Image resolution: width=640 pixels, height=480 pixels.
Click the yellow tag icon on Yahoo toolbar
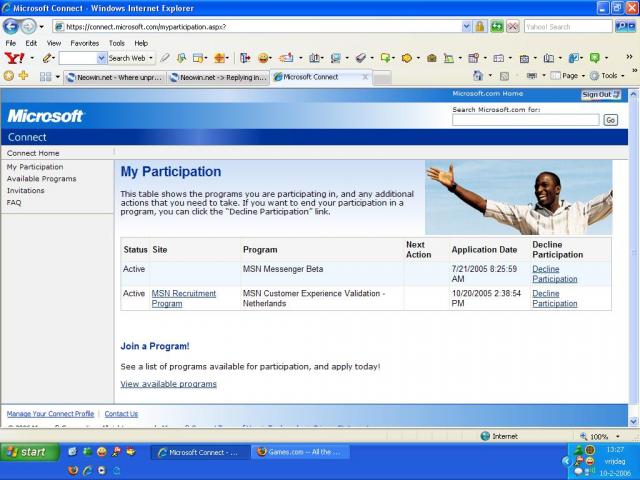pyautogui.click(x=407, y=58)
